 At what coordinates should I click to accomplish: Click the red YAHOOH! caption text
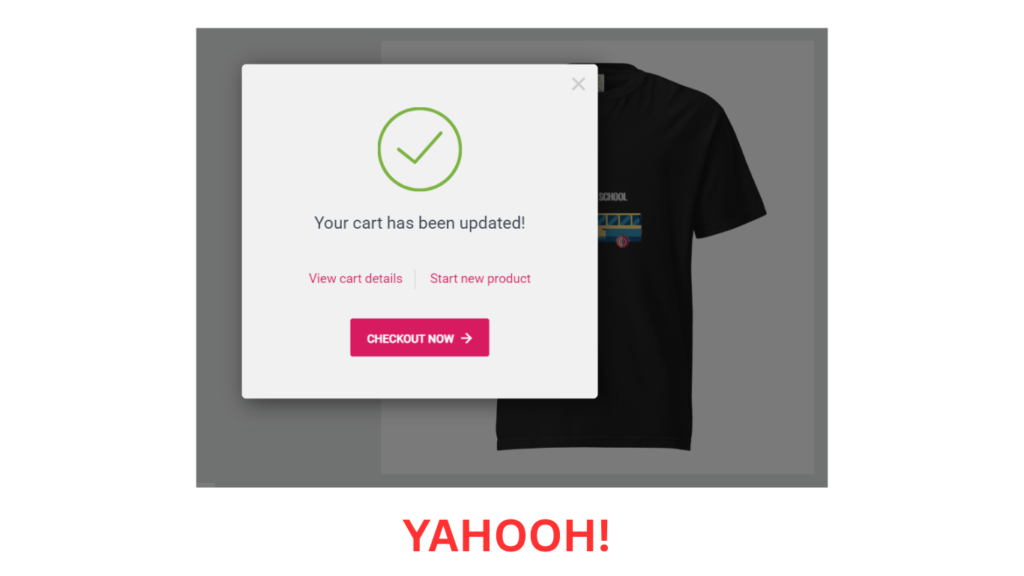(x=507, y=536)
